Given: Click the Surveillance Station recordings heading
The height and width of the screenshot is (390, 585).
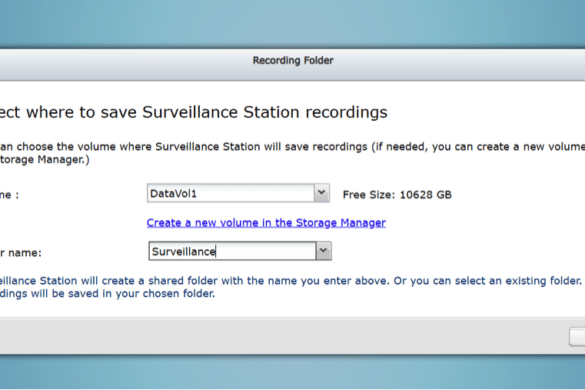Looking at the screenshot, I should pos(194,112).
